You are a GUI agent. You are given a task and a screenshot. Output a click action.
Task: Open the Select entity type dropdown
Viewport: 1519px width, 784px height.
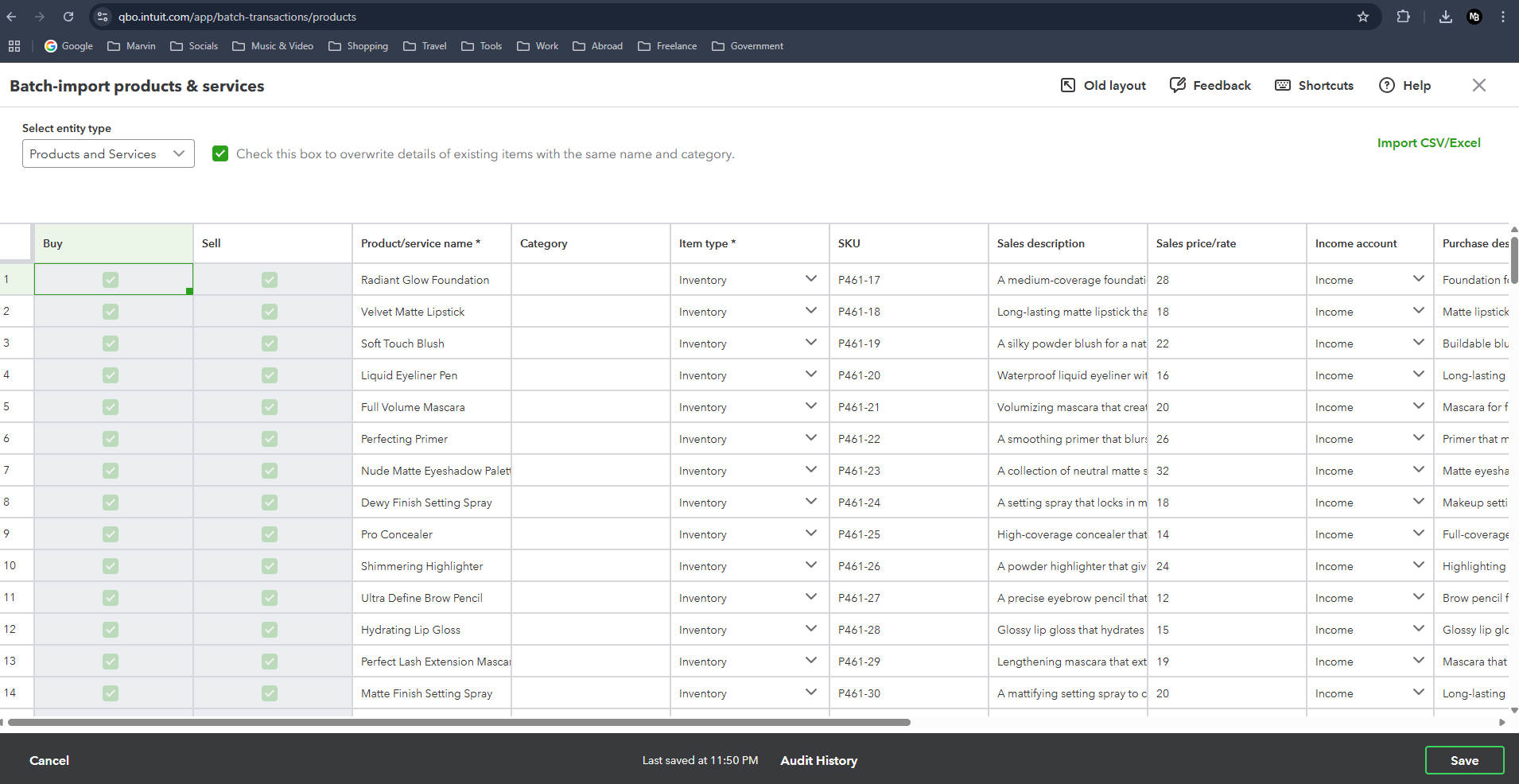pyautogui.click(x=108, y=153)
